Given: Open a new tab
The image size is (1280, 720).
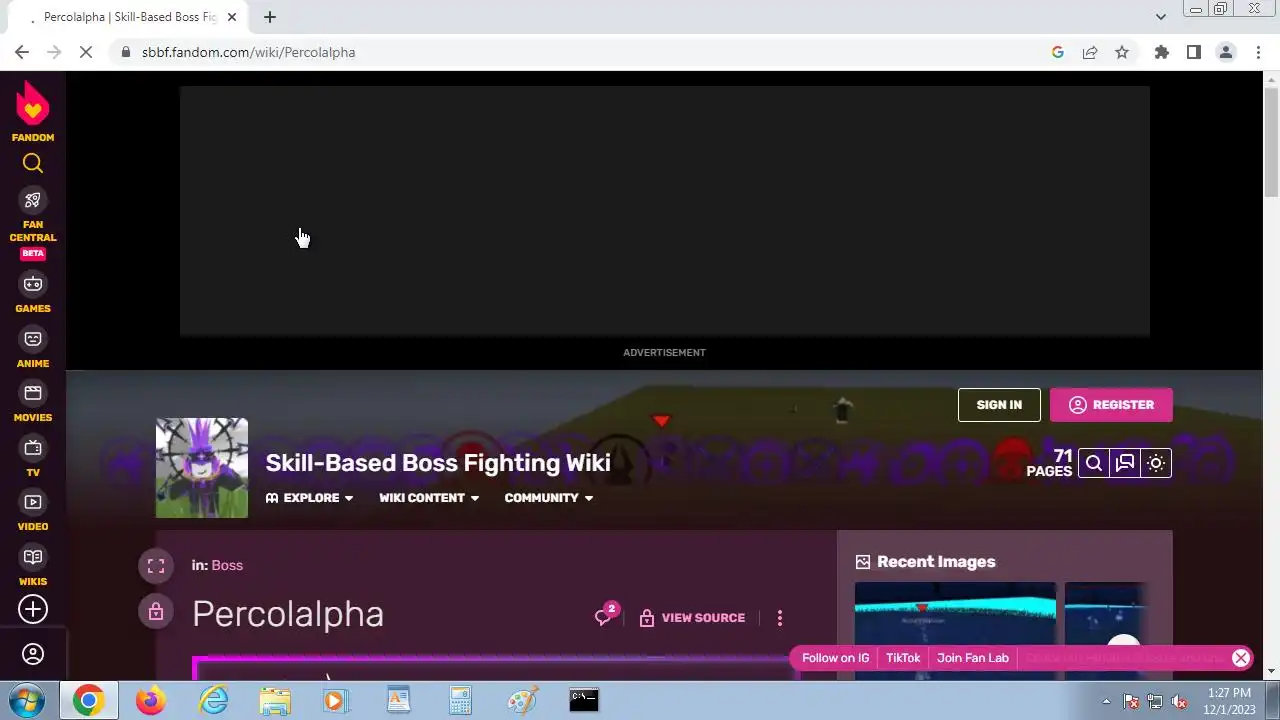Looking at the screenshot, I should [x=270, y=17].
